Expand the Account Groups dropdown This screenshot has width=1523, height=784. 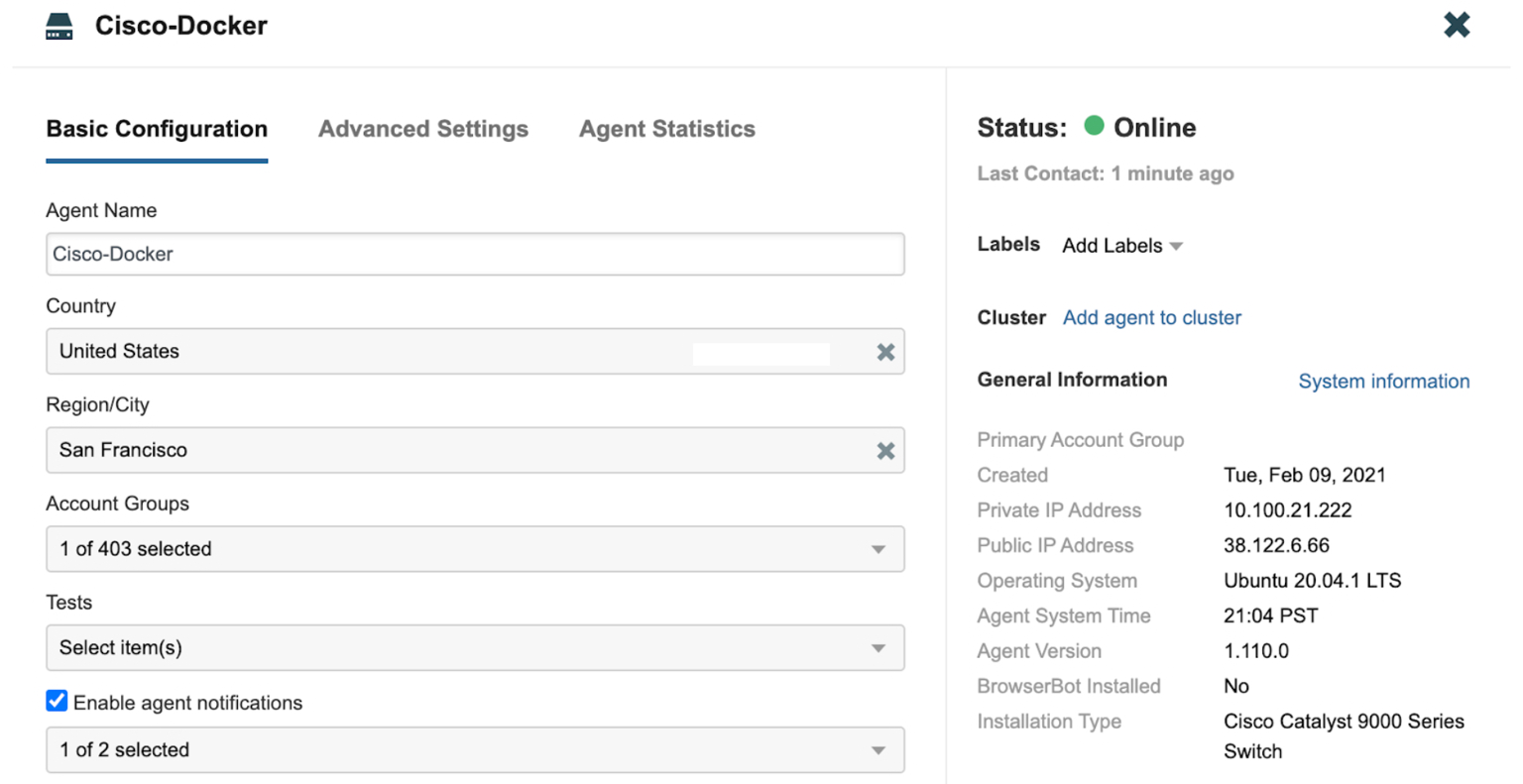[x=878, y=549]
